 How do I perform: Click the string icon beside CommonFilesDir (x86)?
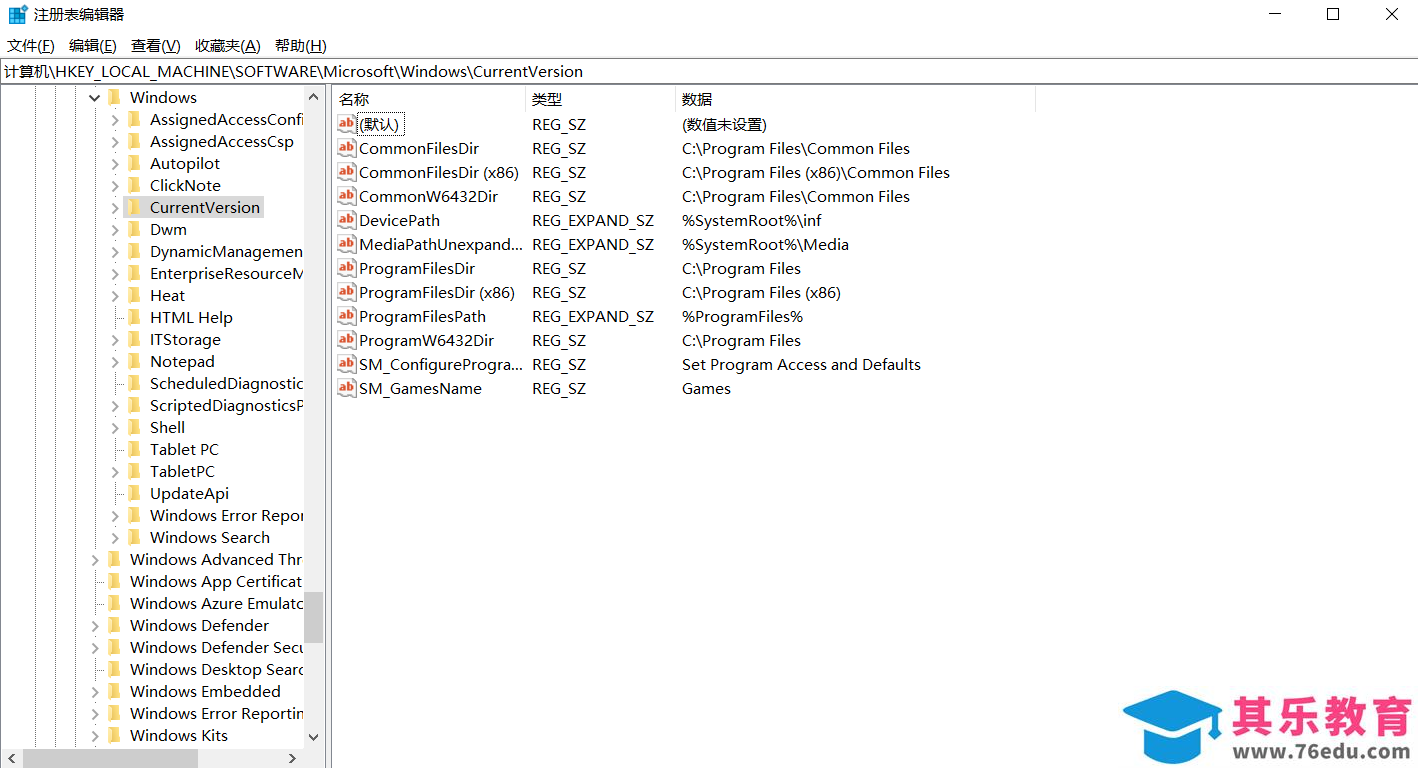pyautogui.click(x=346, y=172)
